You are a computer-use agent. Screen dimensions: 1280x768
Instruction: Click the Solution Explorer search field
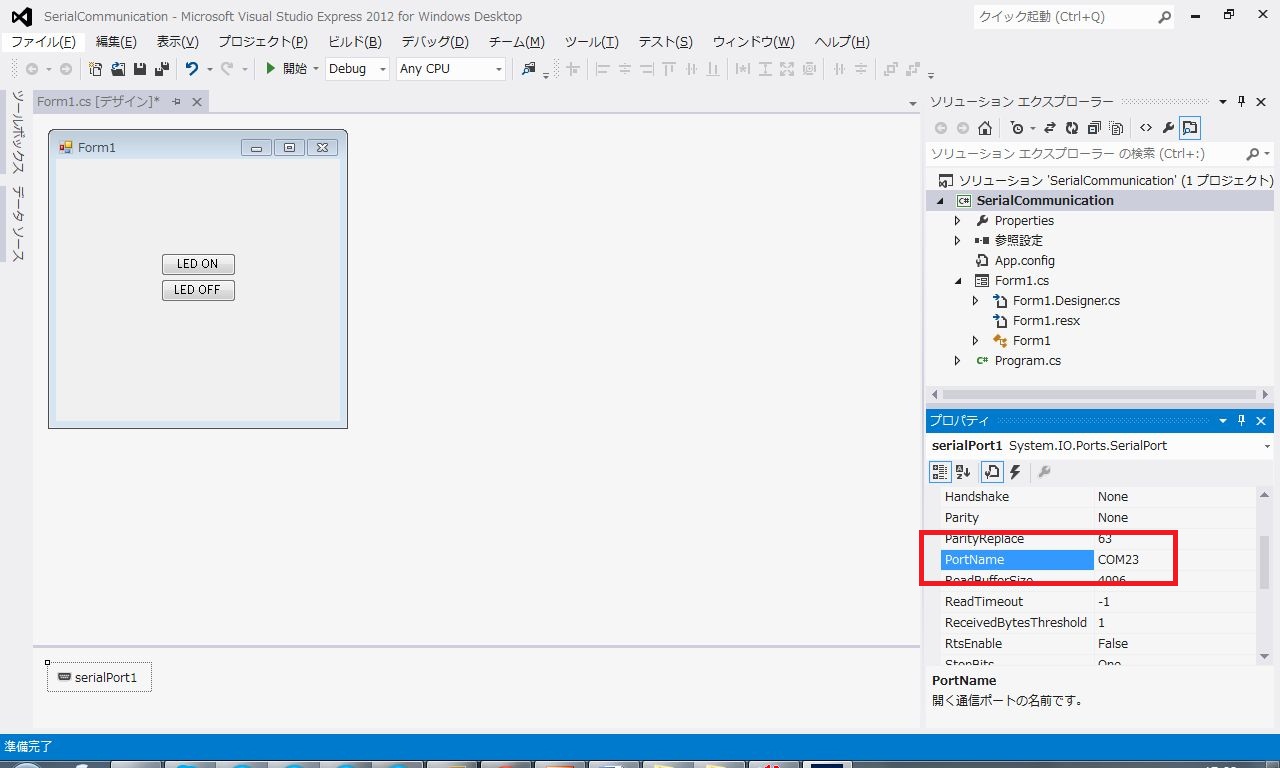tap(1087, 154)
